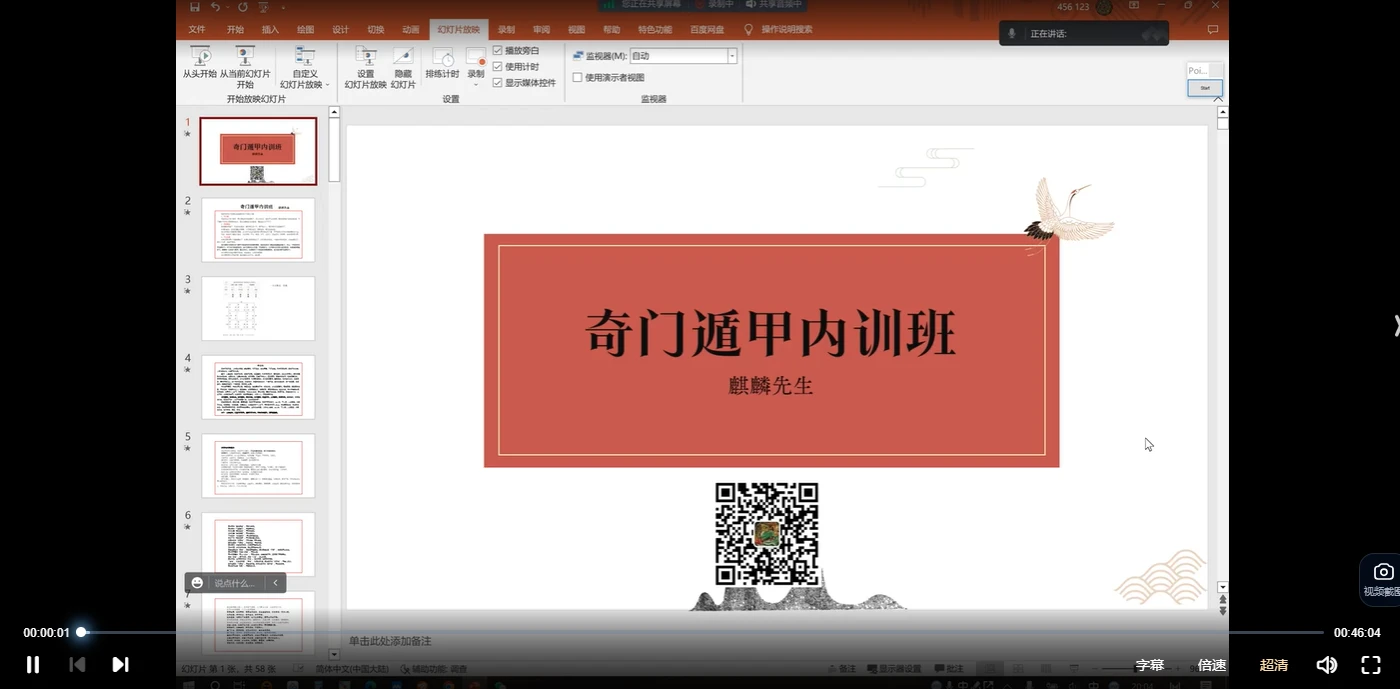Pause the video playback

33,664
